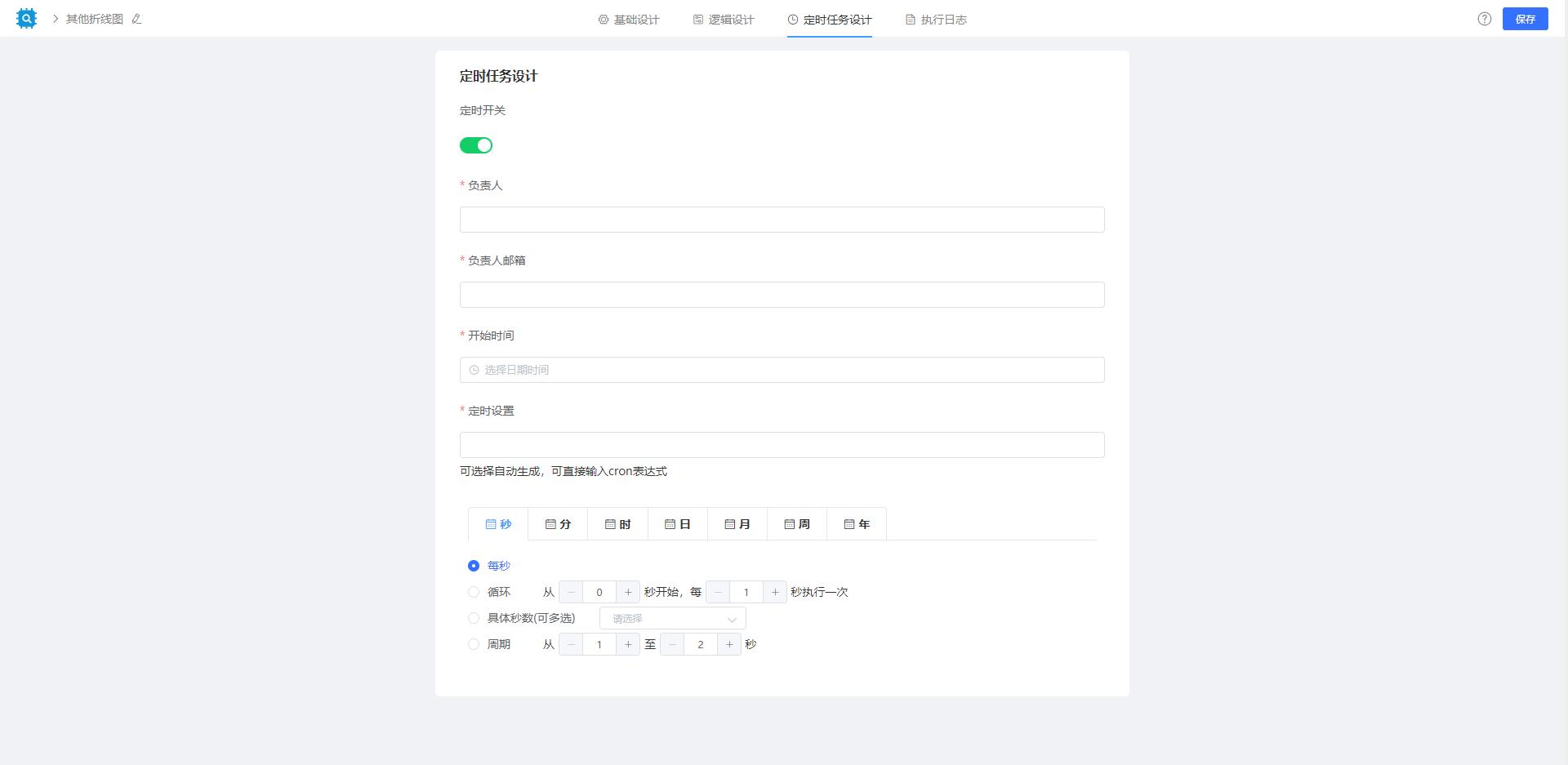Select the 定时任务设计 tab
The height and width of the screenshot is (765, 1568).
pyautogui.click(x=829, y=20)
